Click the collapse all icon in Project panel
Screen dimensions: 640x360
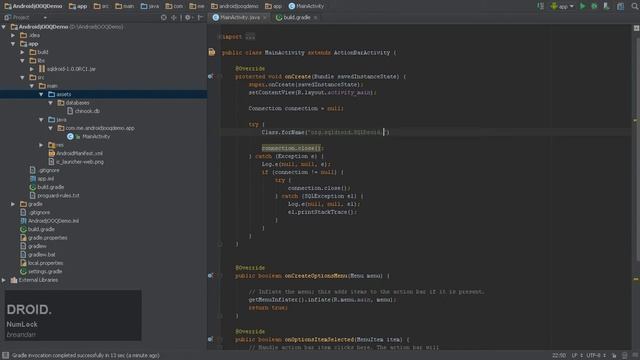pyautogui.click(x=174, y=18)
